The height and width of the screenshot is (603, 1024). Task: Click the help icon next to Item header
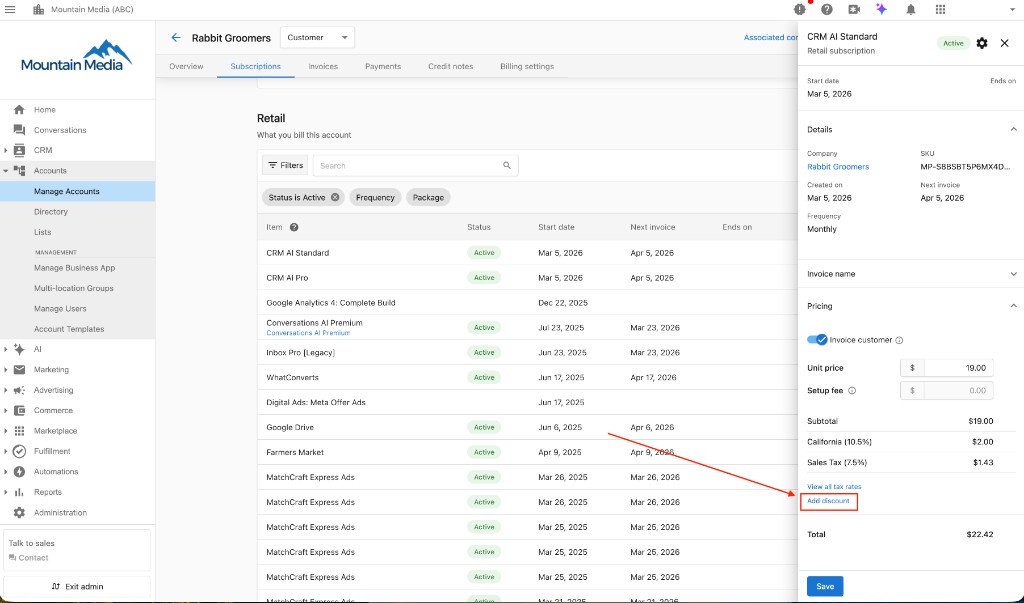tap(294, 227)
